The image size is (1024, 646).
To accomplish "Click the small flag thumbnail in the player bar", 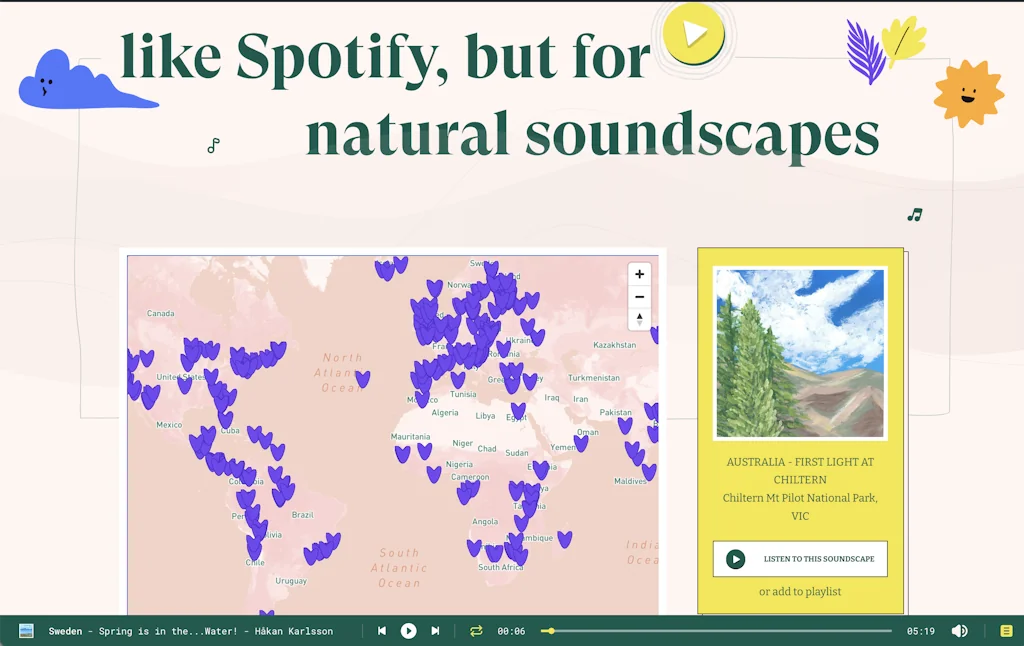I will coord(25,631).
